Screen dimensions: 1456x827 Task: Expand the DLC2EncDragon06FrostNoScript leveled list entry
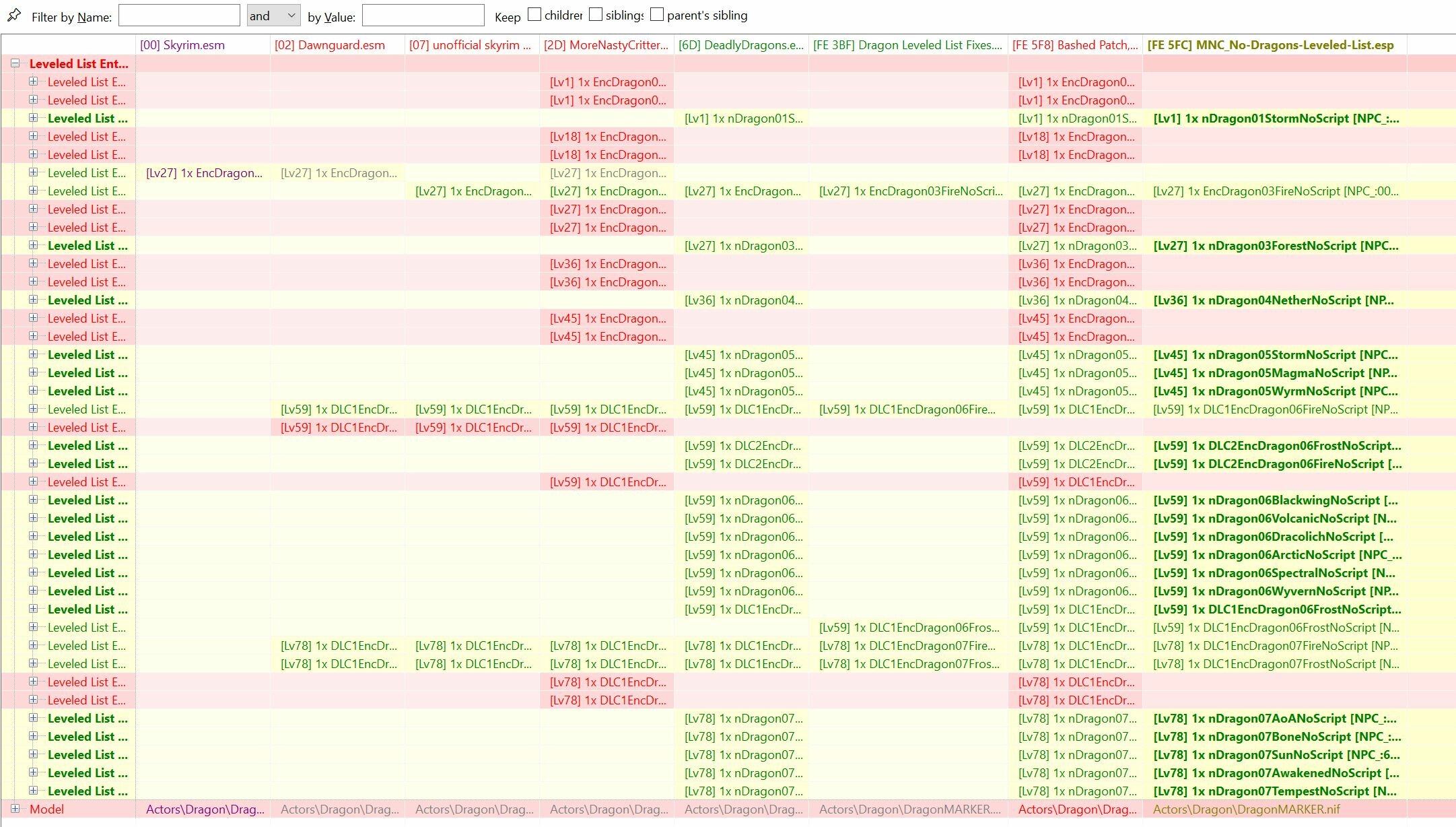click(x=33, y=445)
